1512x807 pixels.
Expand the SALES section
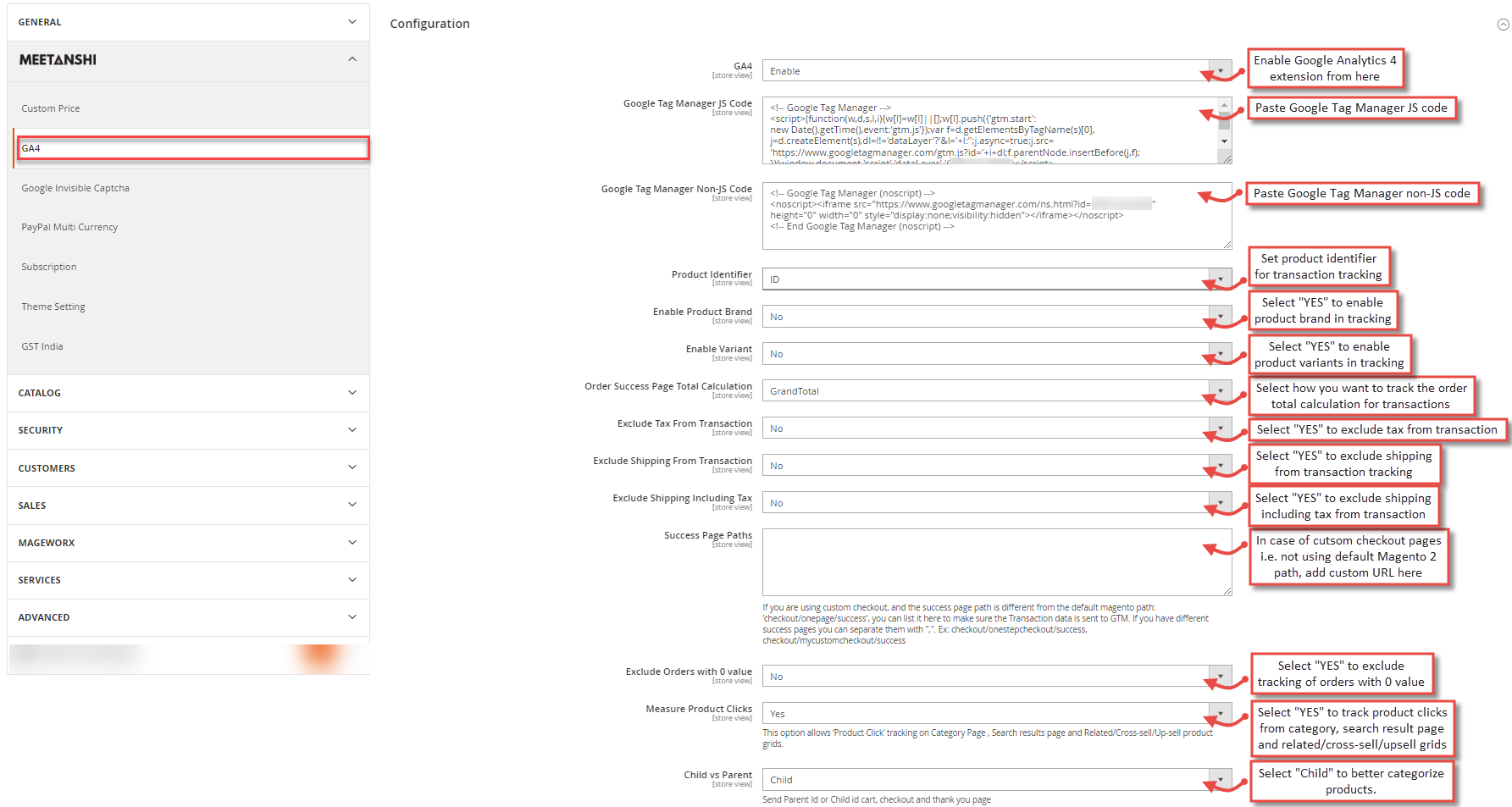point(188,506)
